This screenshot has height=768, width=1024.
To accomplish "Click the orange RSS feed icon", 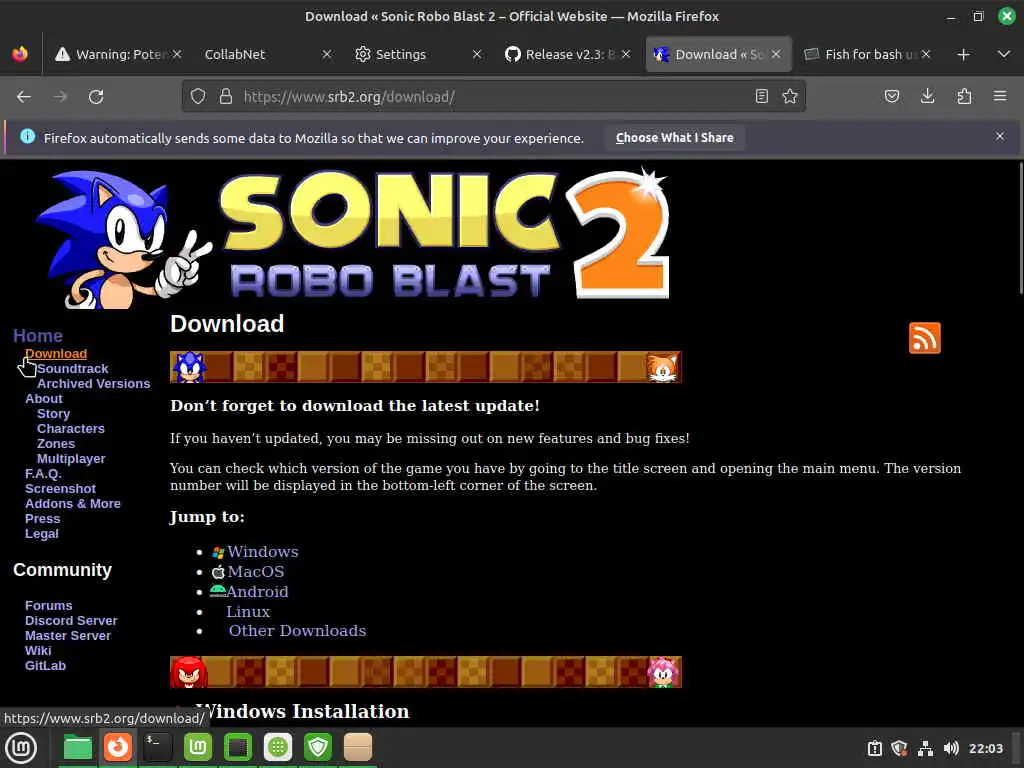I will pos(925,338).
